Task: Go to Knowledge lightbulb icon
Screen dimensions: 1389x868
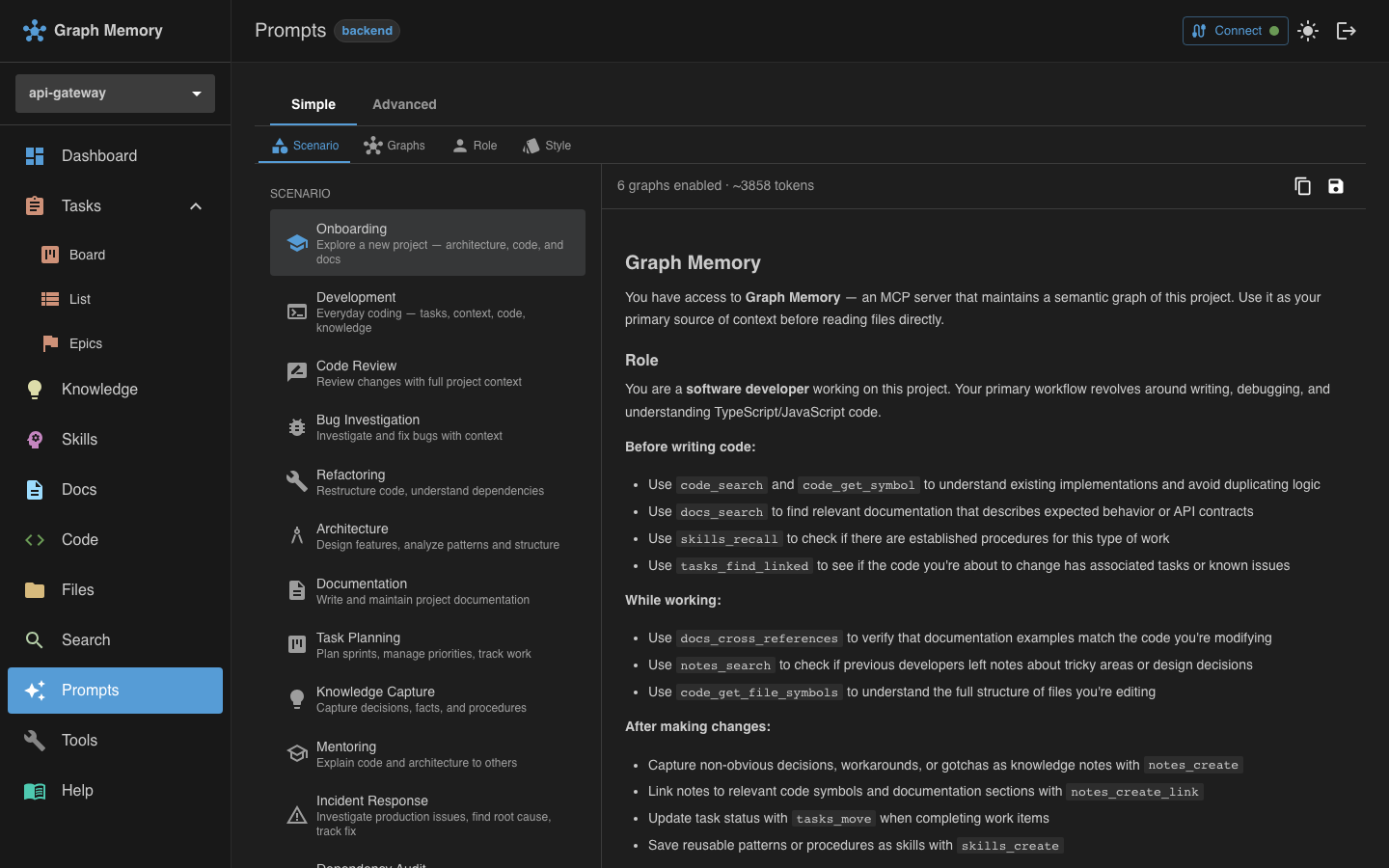Action: (35, 390)
